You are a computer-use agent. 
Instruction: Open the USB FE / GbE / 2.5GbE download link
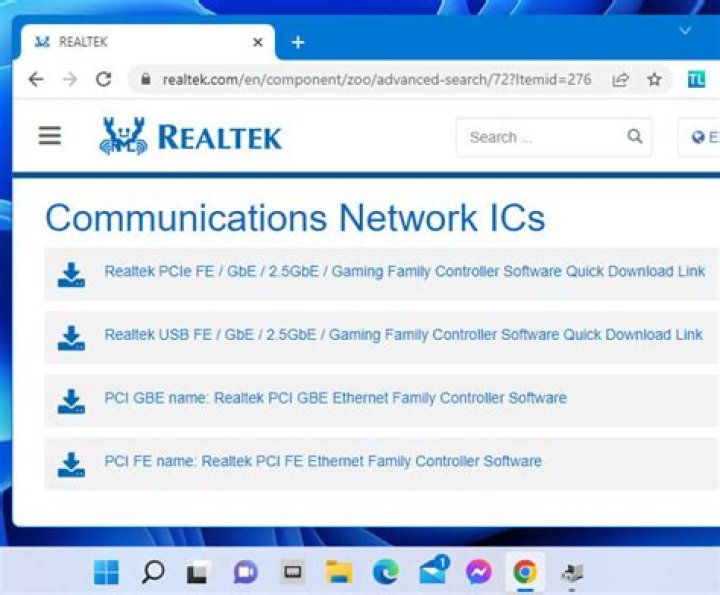point(403,335)
